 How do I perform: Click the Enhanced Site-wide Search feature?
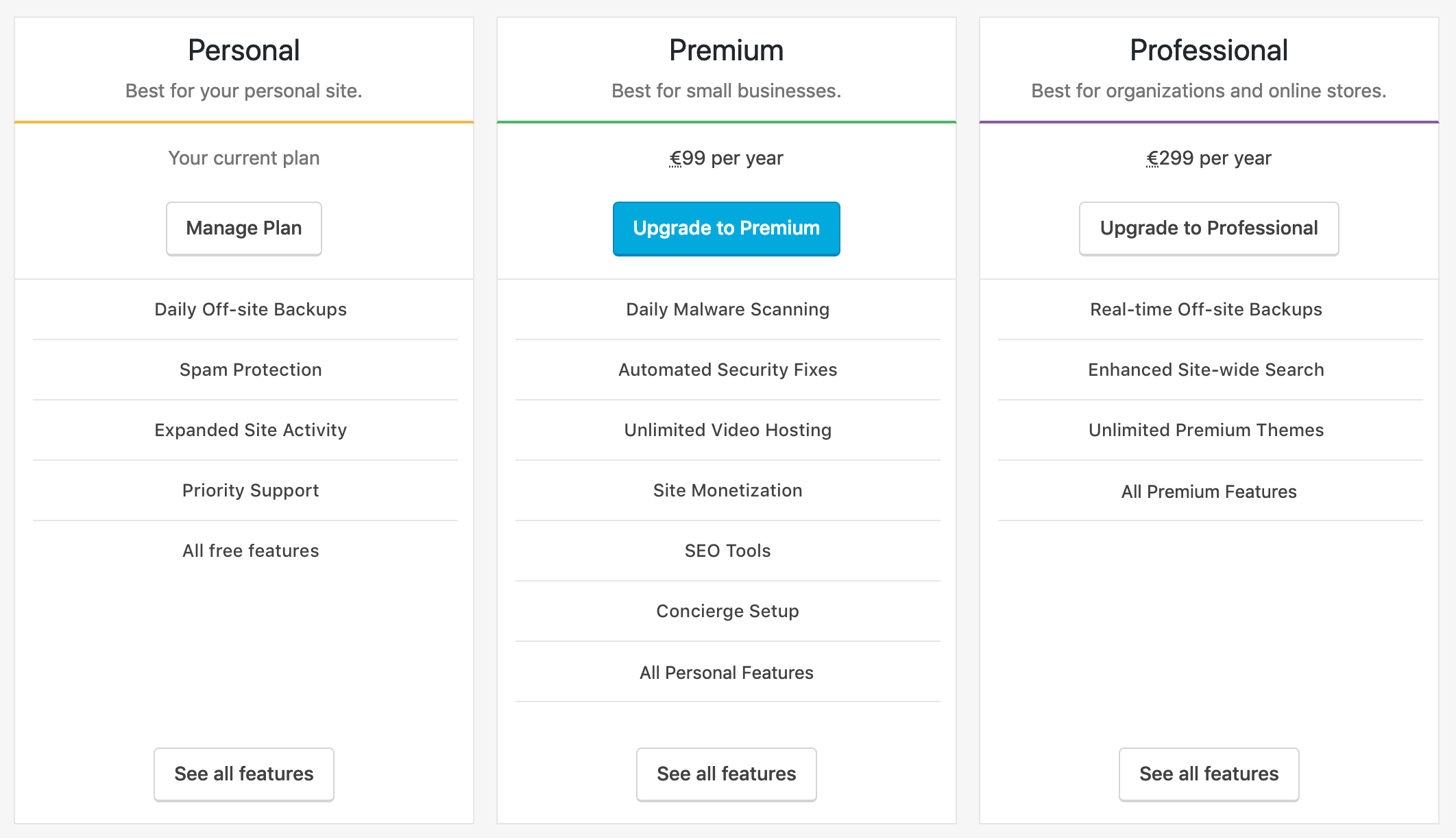(1206, 370)
